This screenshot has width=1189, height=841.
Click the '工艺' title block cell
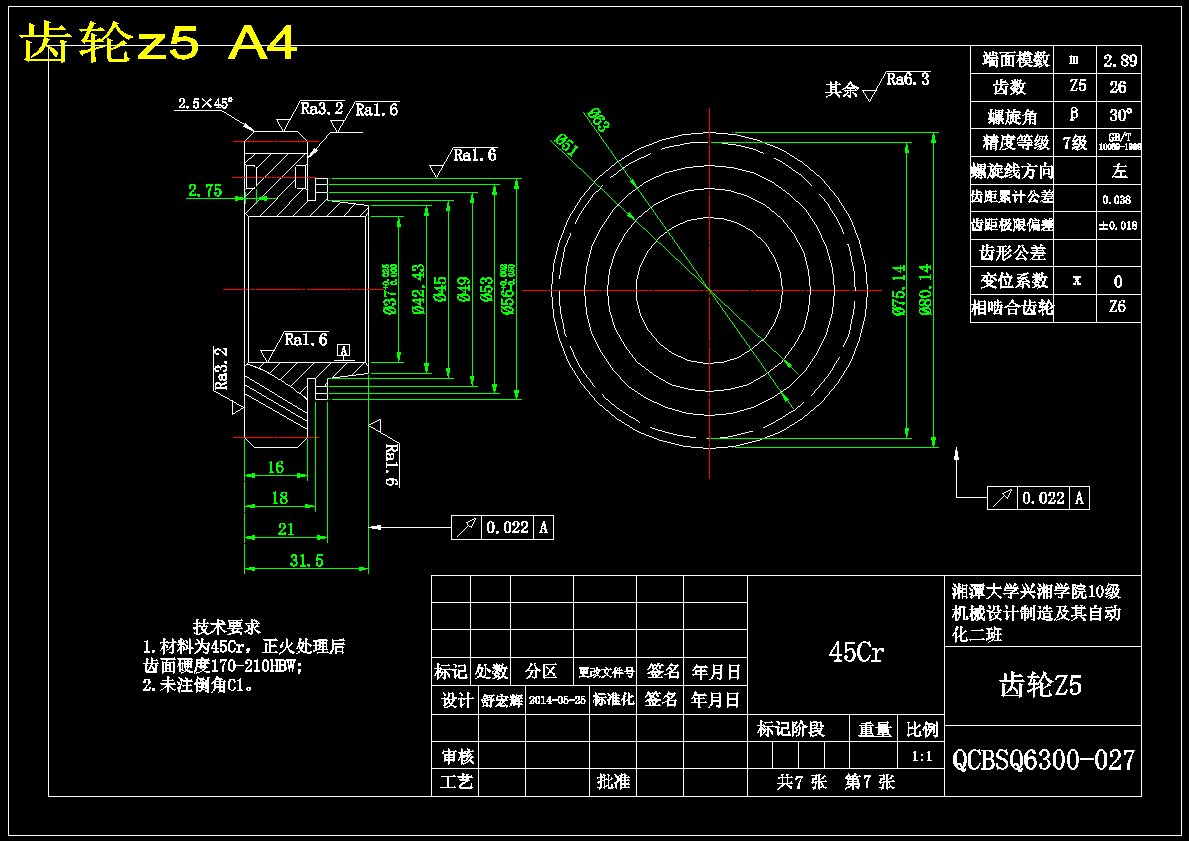[457, 782]
